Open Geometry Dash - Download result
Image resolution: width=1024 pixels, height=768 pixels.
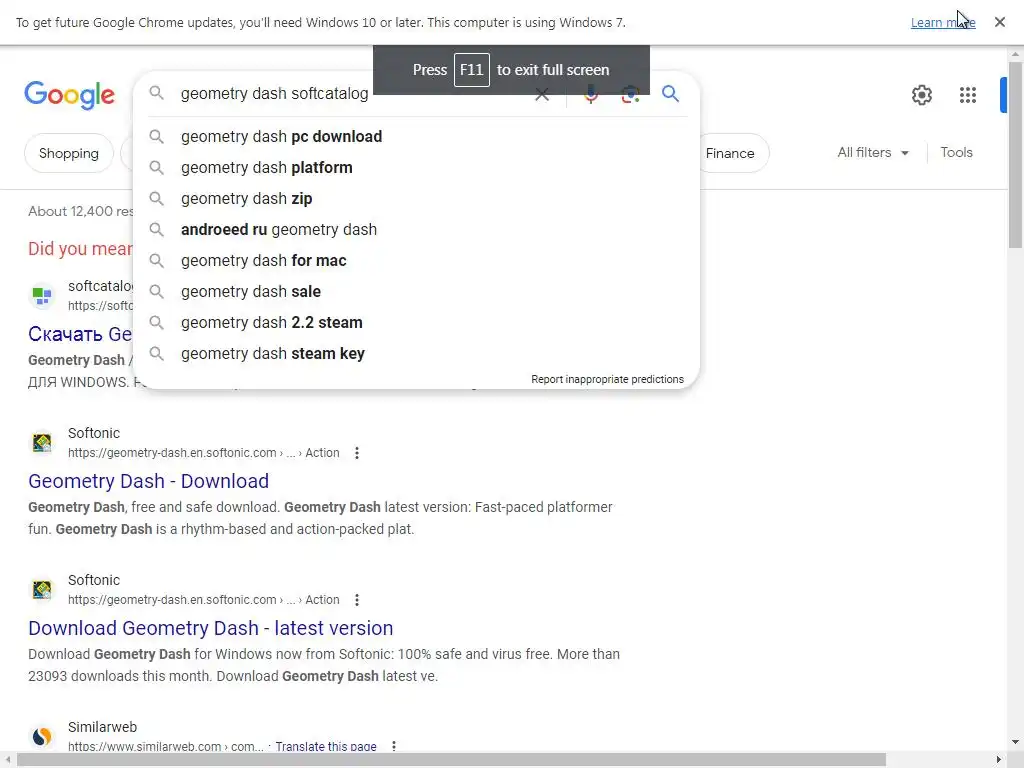[x=148, y=481]
